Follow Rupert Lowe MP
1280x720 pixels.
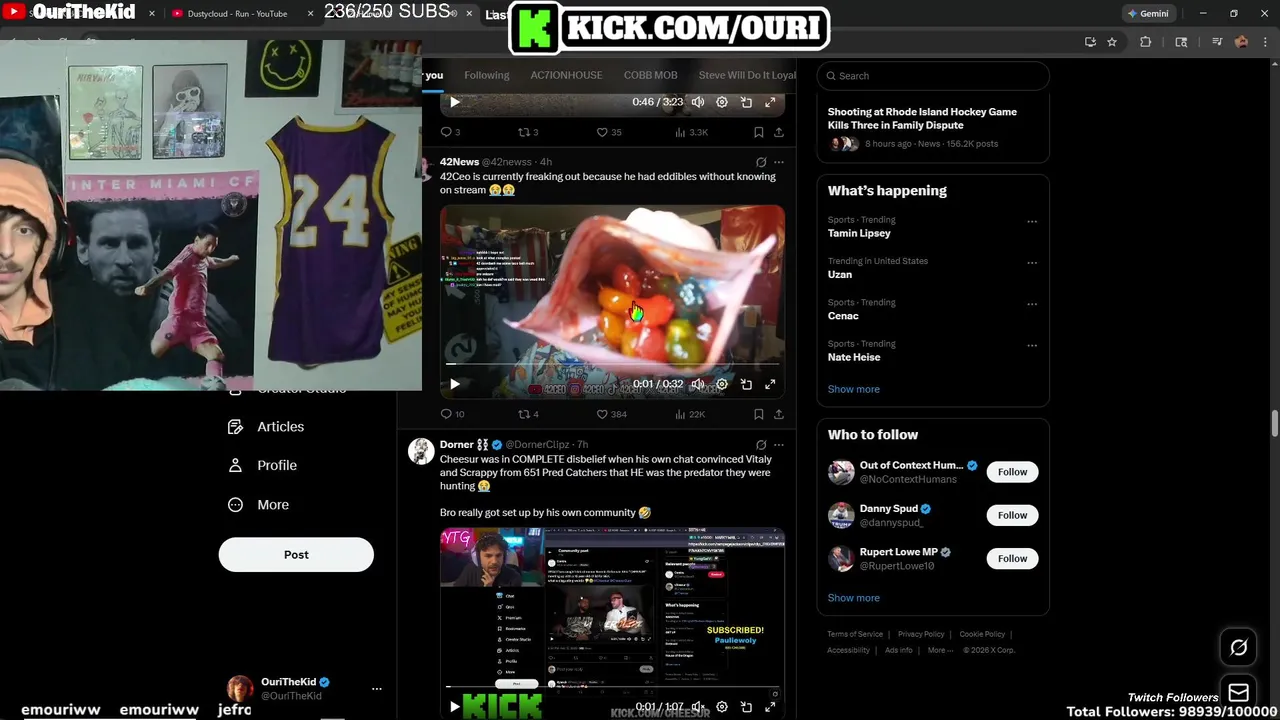(1012, 558)
